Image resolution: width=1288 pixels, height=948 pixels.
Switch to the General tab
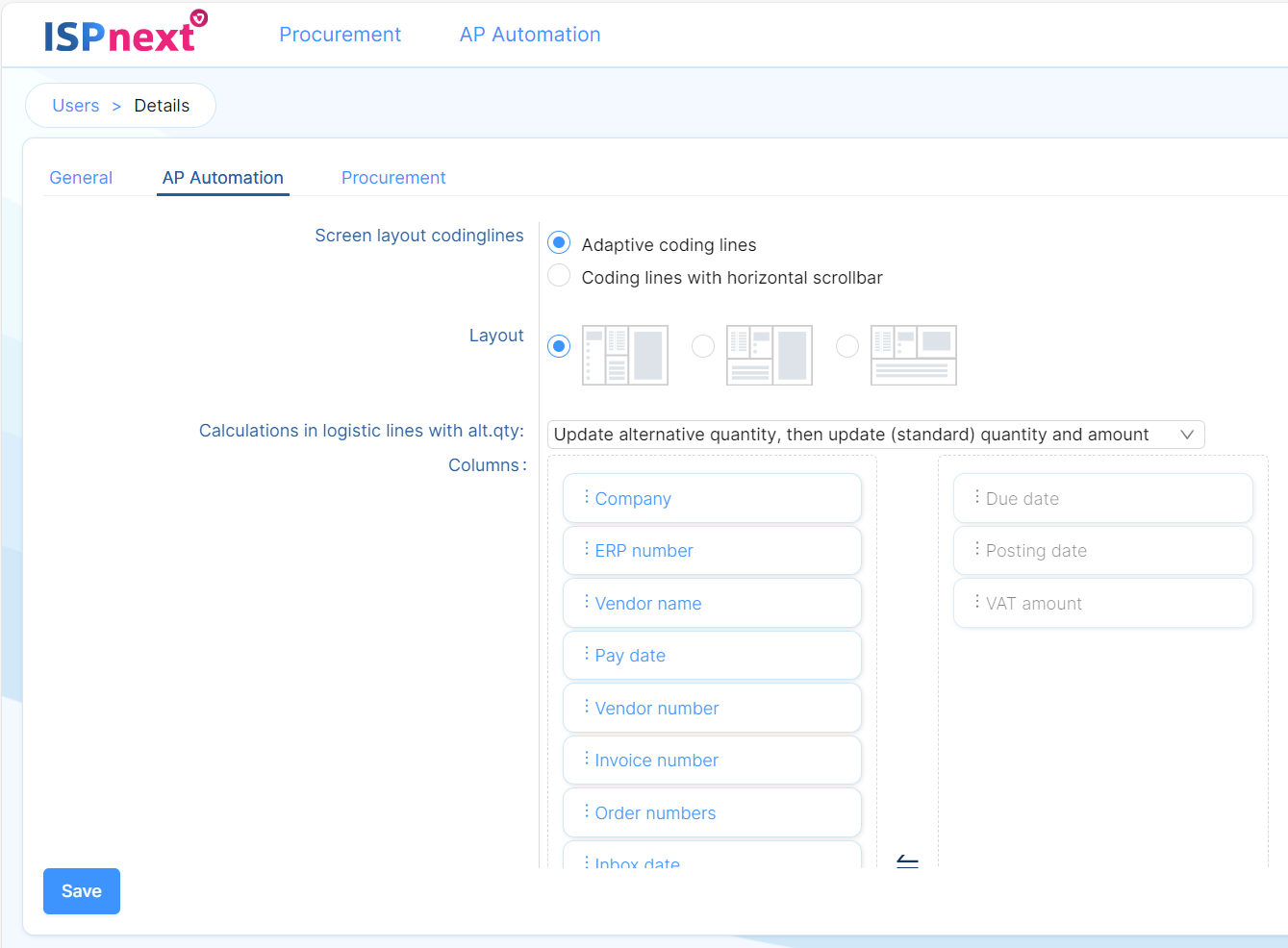click(x=81, y=178)
